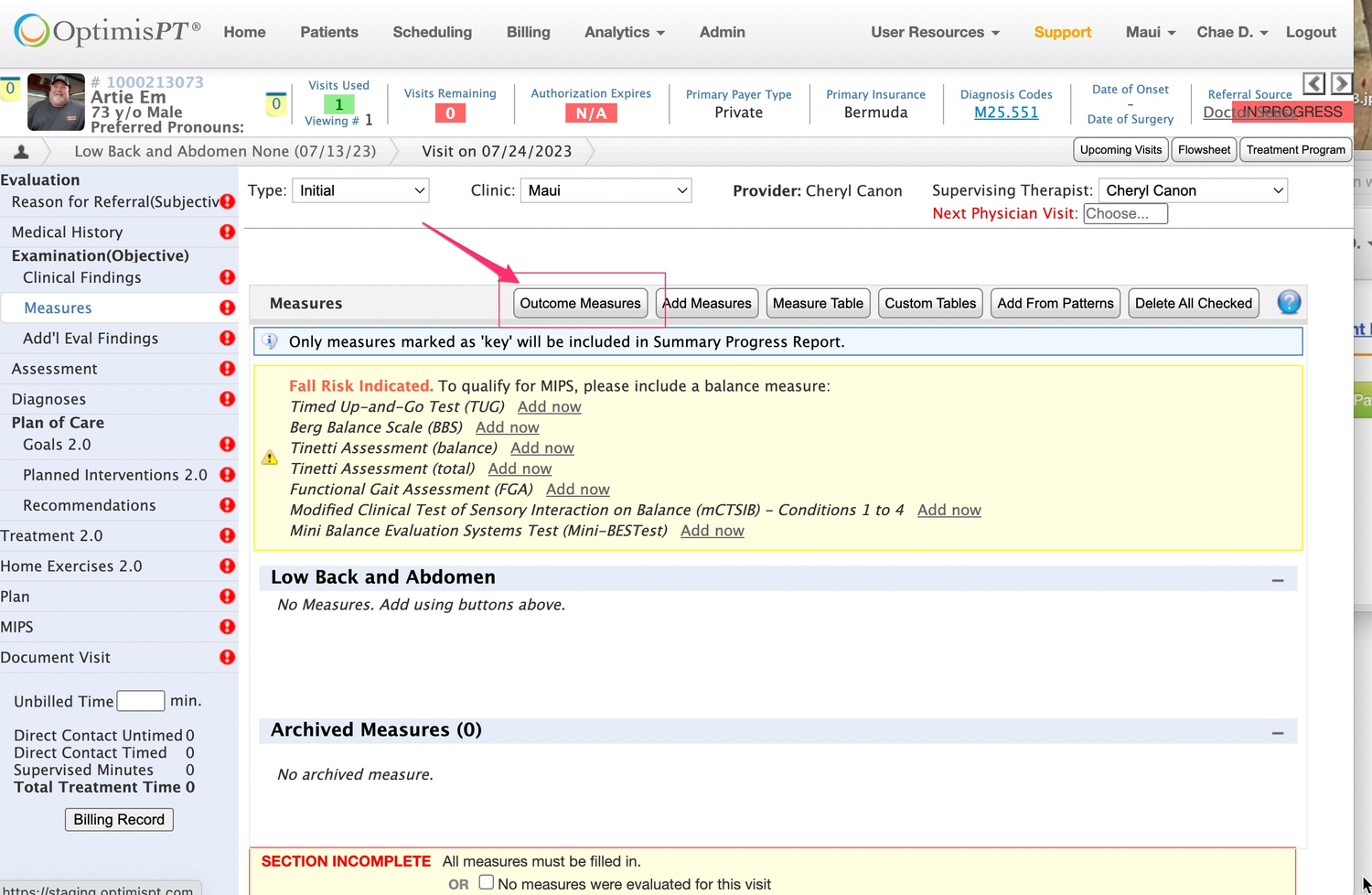This screenshot has width=1372, height=895.
Task: Click the Outcome Measures button
Action: tap(580, 303)
